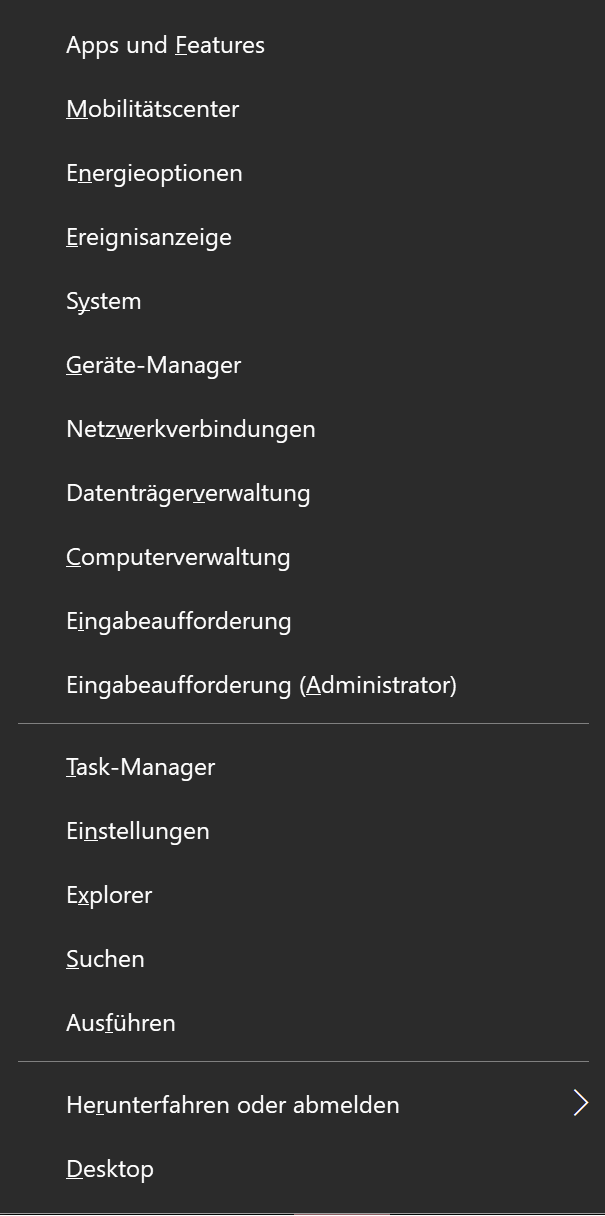Open Datenträgerverwaltung
This screenshot has width=605, height=1216.
click(x=188, y=493)
